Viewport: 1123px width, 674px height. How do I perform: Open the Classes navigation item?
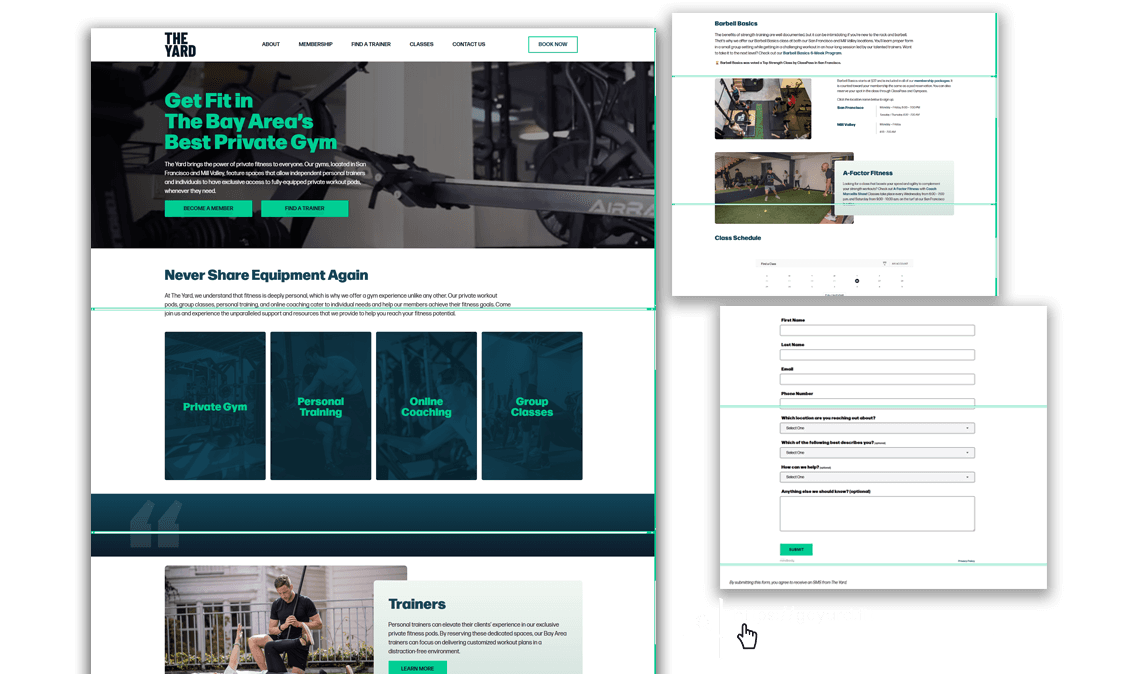pyautogui.click(x=421, y=45)
